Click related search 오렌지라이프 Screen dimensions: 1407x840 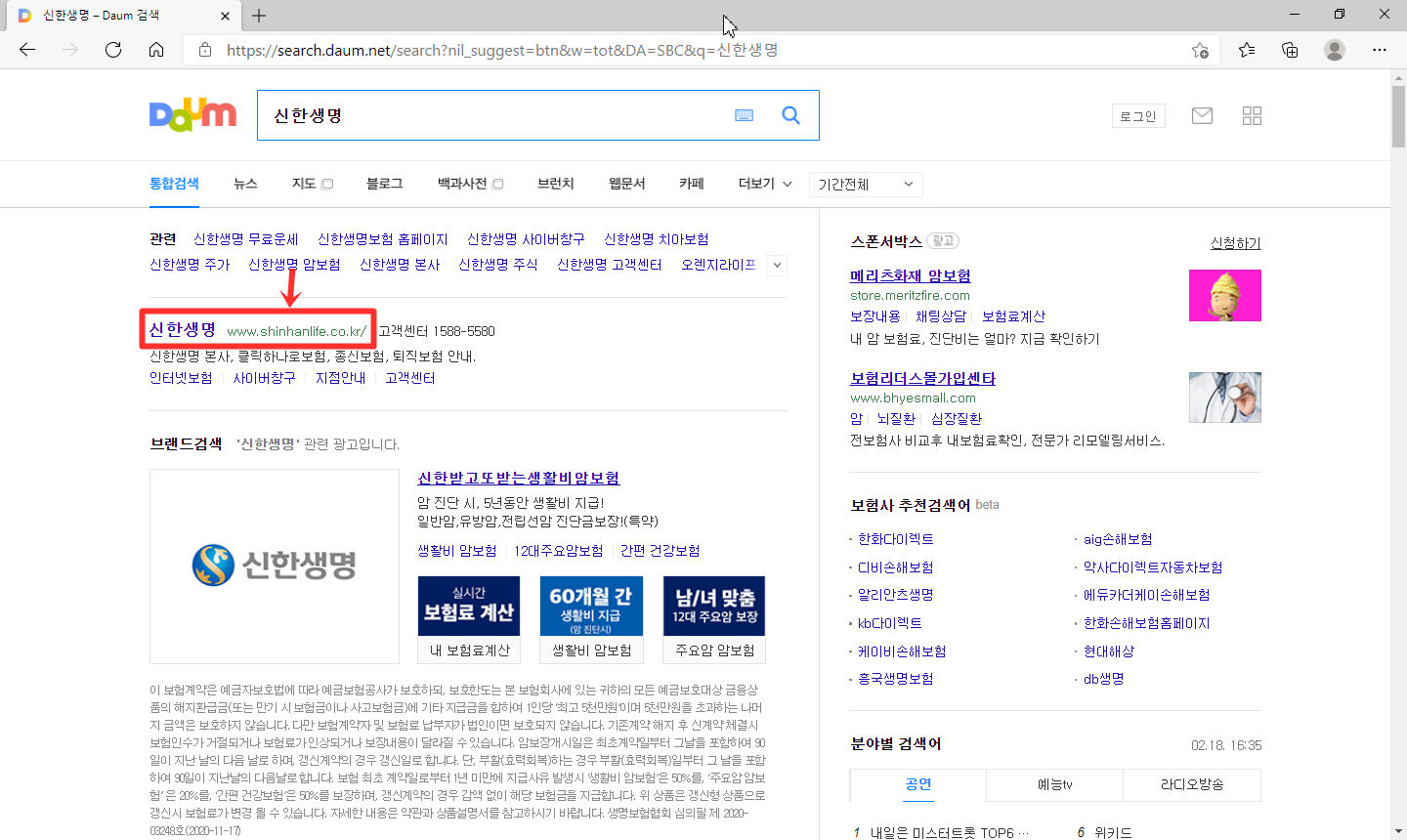tap(718, 265)
